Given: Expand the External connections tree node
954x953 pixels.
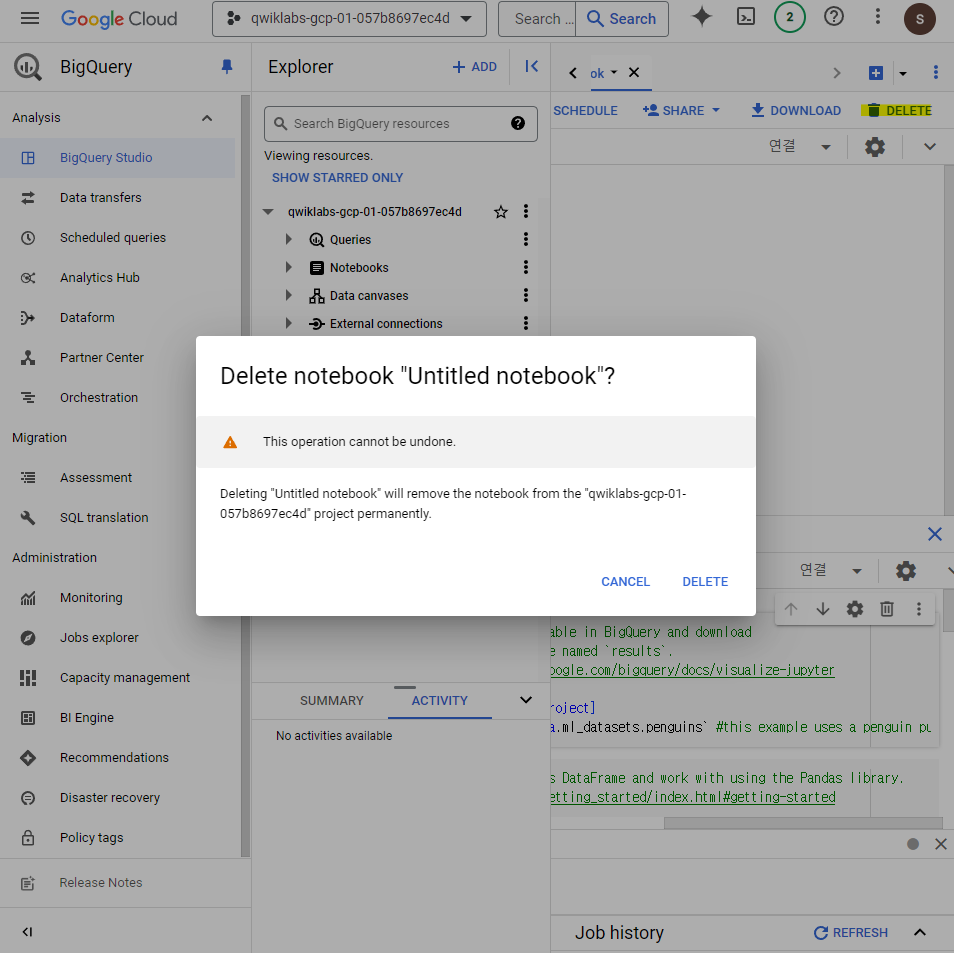Looking at the screenshot, I should (288, 323).
